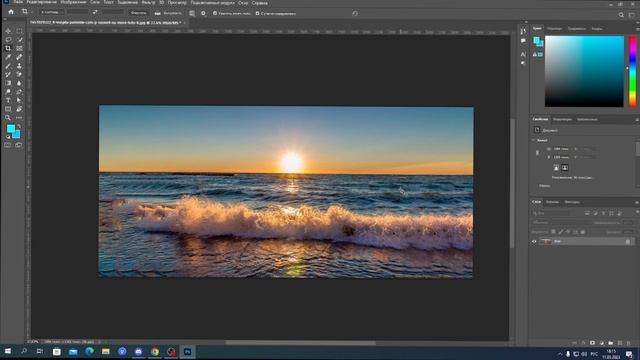This screenshot has width=640, height=360.
Task: Click the Clear button in options bar
Action: pos(138,13)
